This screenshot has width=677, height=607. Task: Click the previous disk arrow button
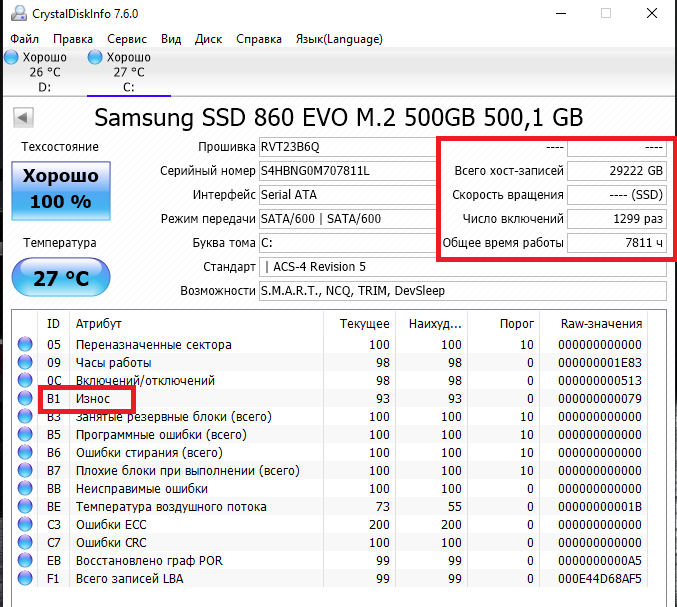pos(22,118)
